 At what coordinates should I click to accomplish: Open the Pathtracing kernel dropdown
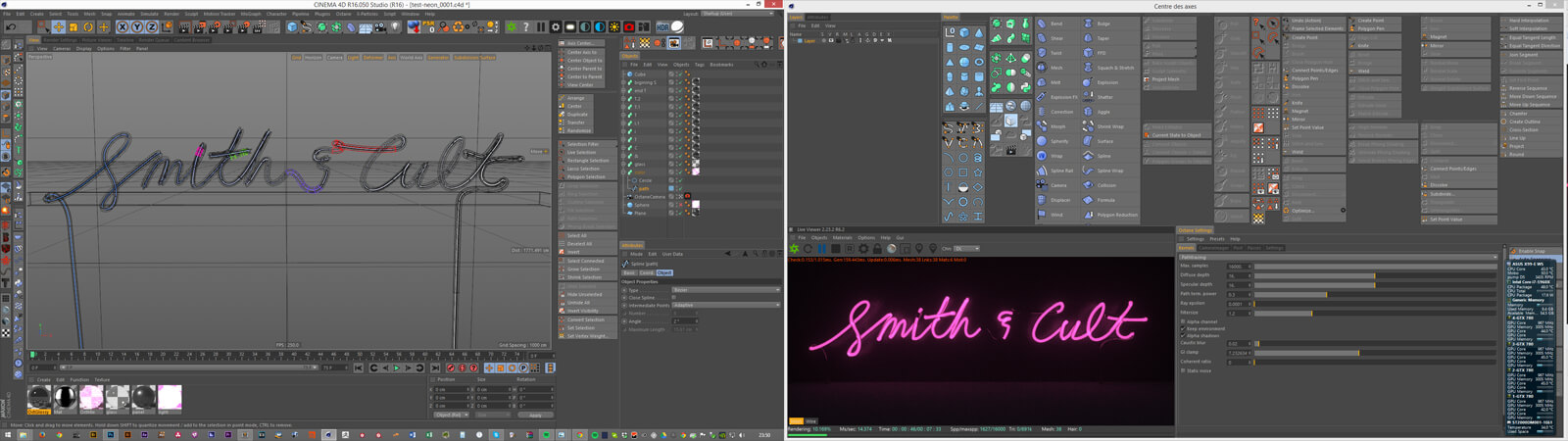click(x=1338, y=257)
